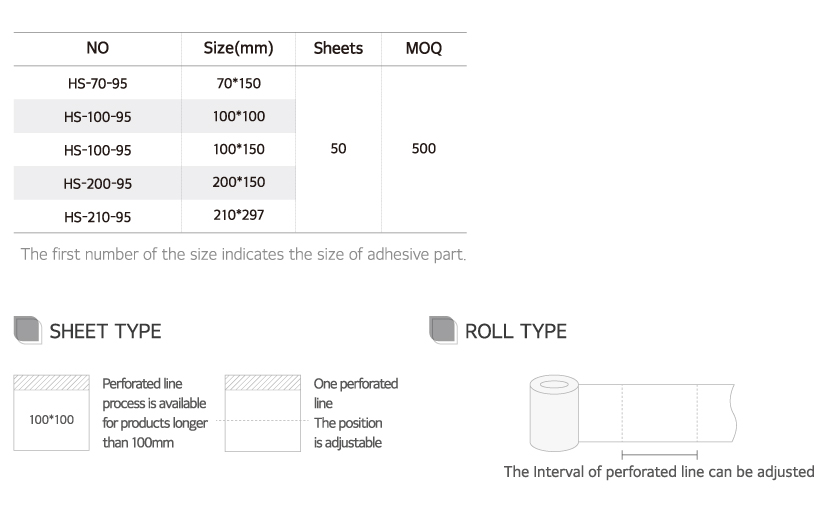
Task: Select the HS-200-95 row
Action: coord(98,183)
